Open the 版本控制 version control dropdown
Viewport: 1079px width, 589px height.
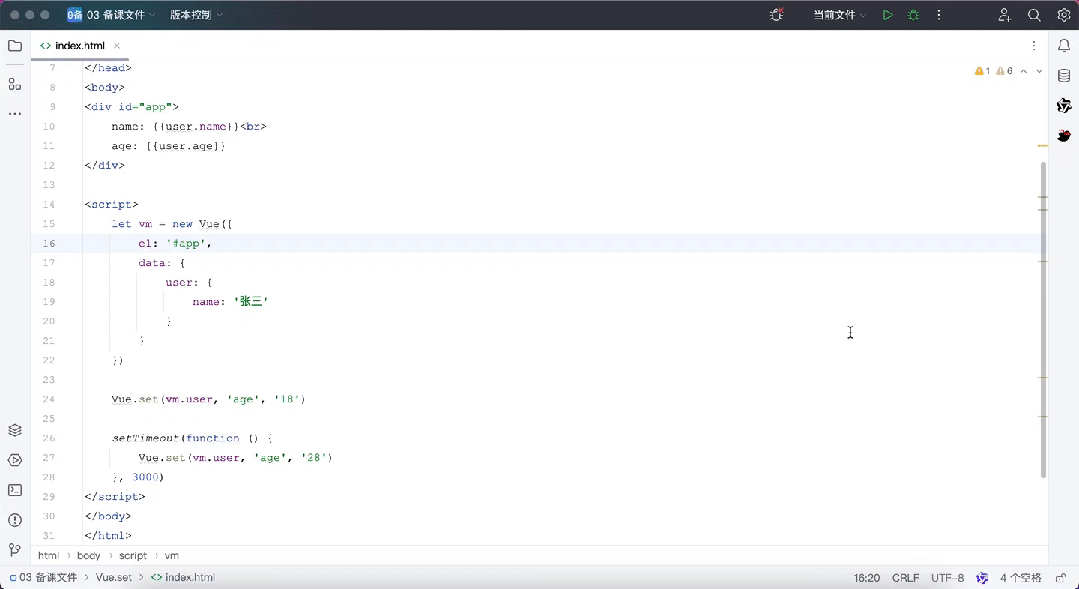tap(196, 14)
